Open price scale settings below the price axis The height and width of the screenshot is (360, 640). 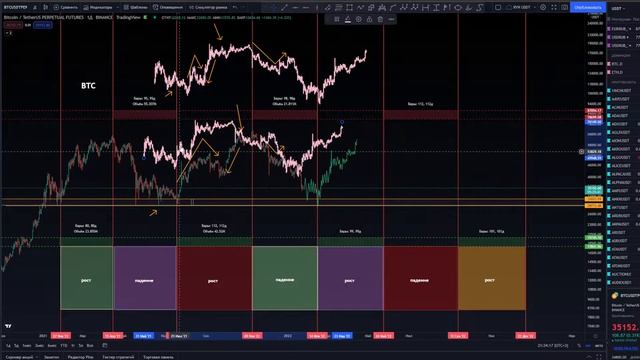596,336
